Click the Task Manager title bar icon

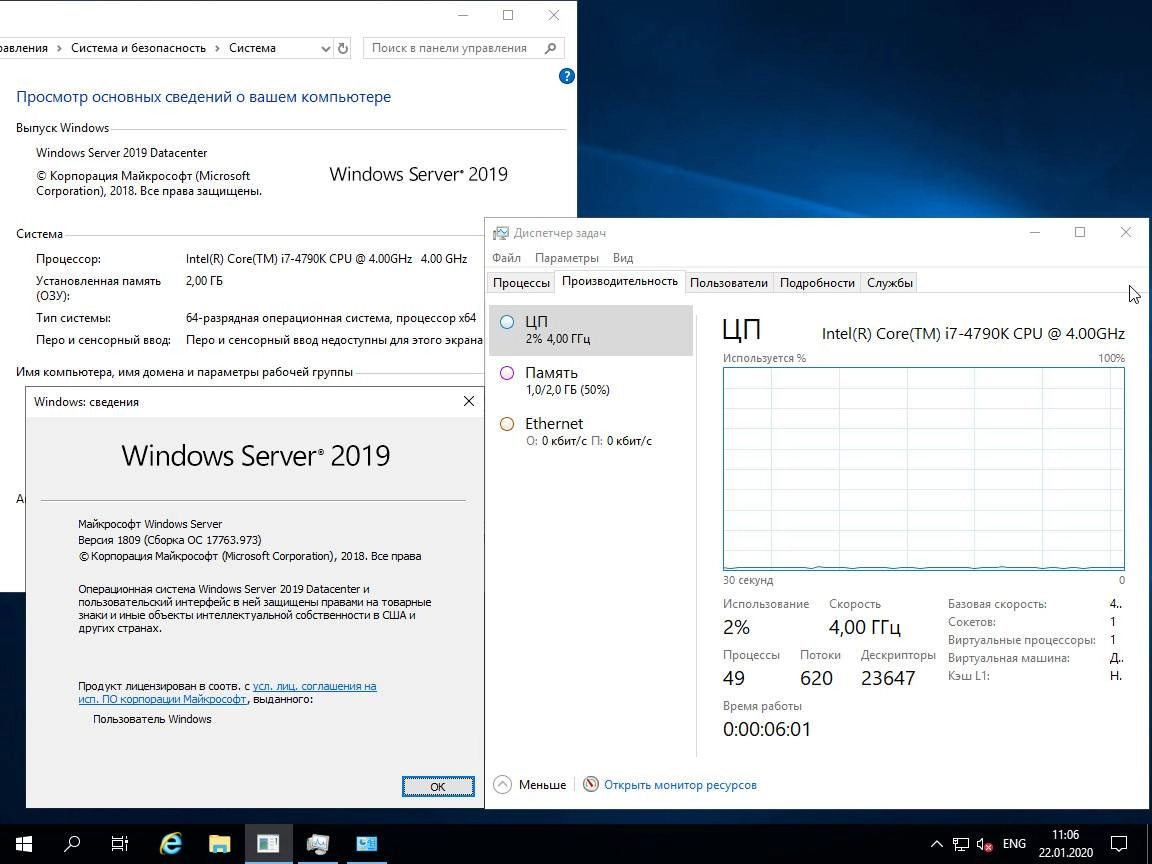(500, 233)
